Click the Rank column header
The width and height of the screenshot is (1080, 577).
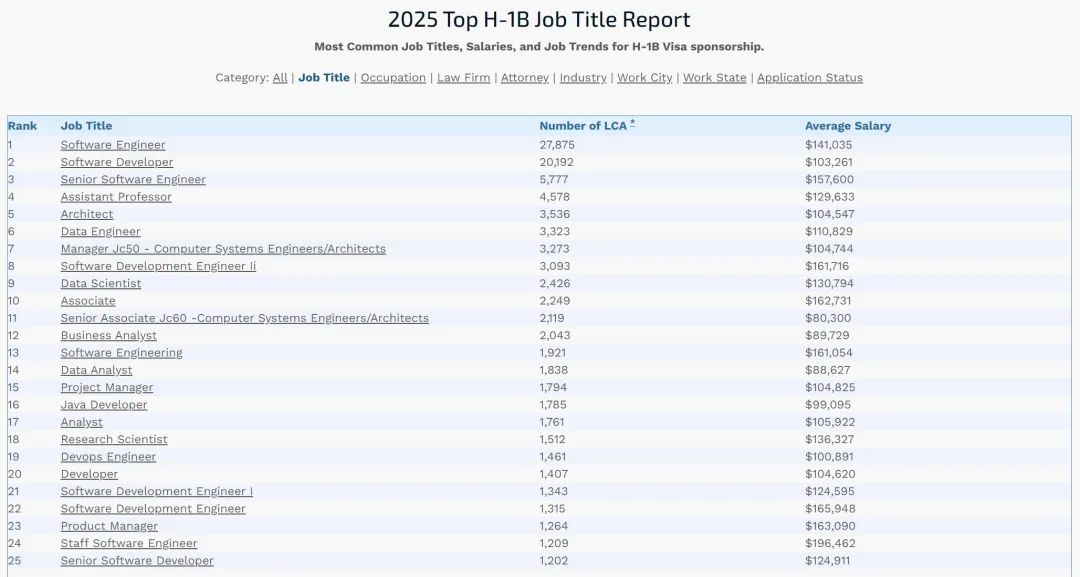coord(23,126)
